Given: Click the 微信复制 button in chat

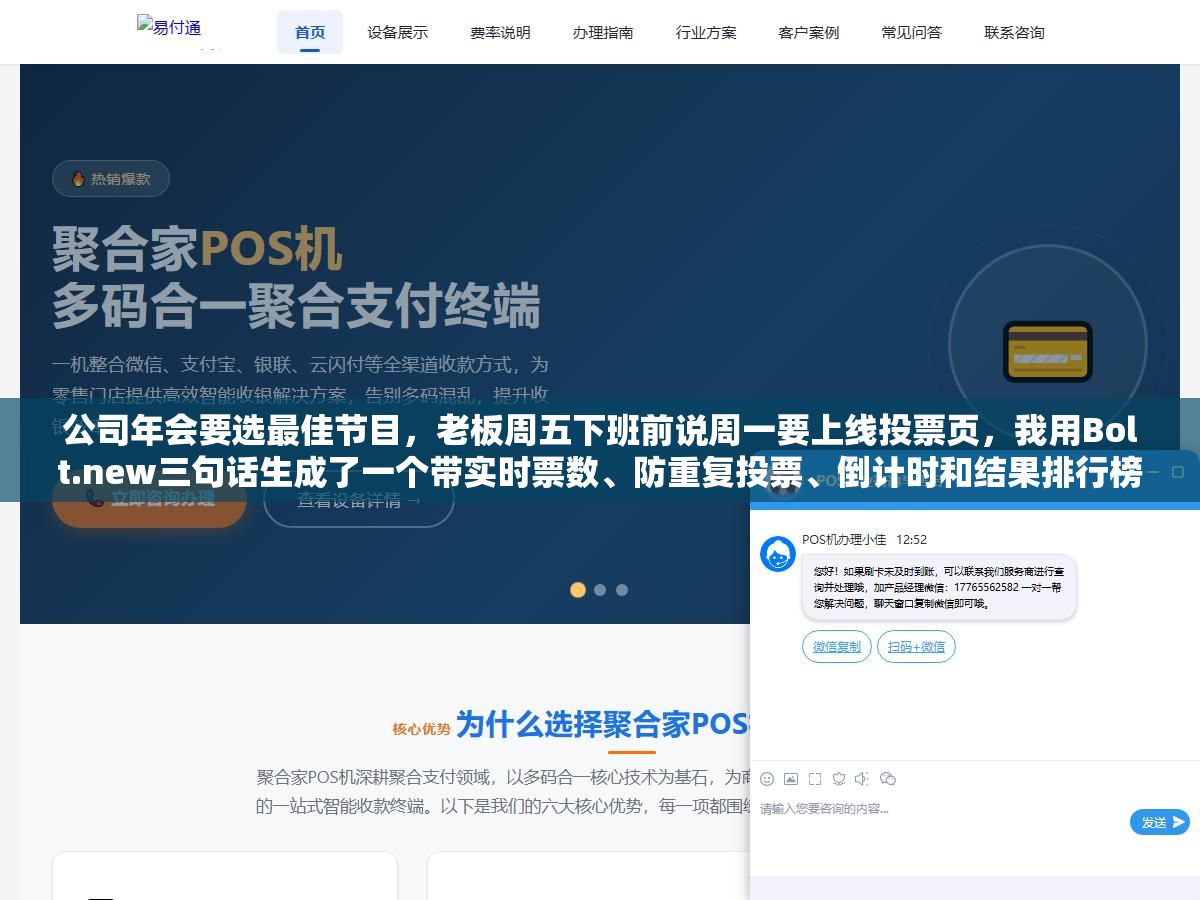Looking at the screenshot, I should tap(837, 647).
